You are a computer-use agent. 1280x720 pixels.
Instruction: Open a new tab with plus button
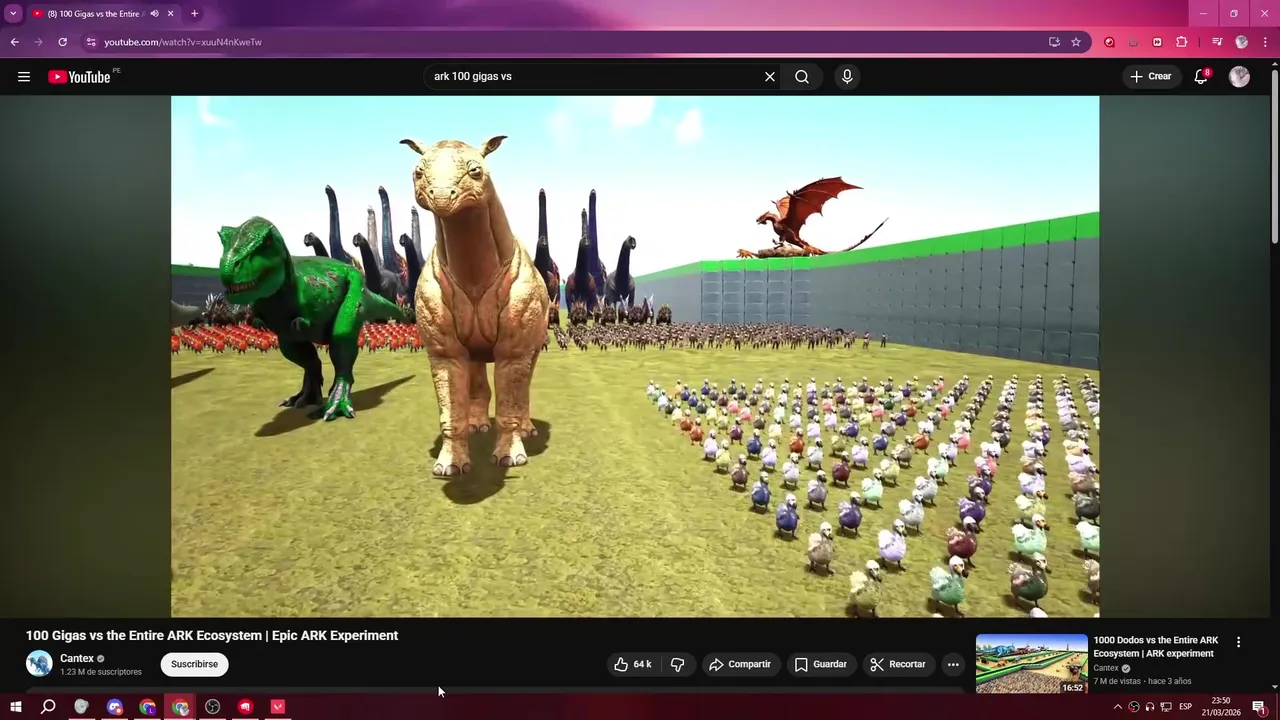(194, 14)
